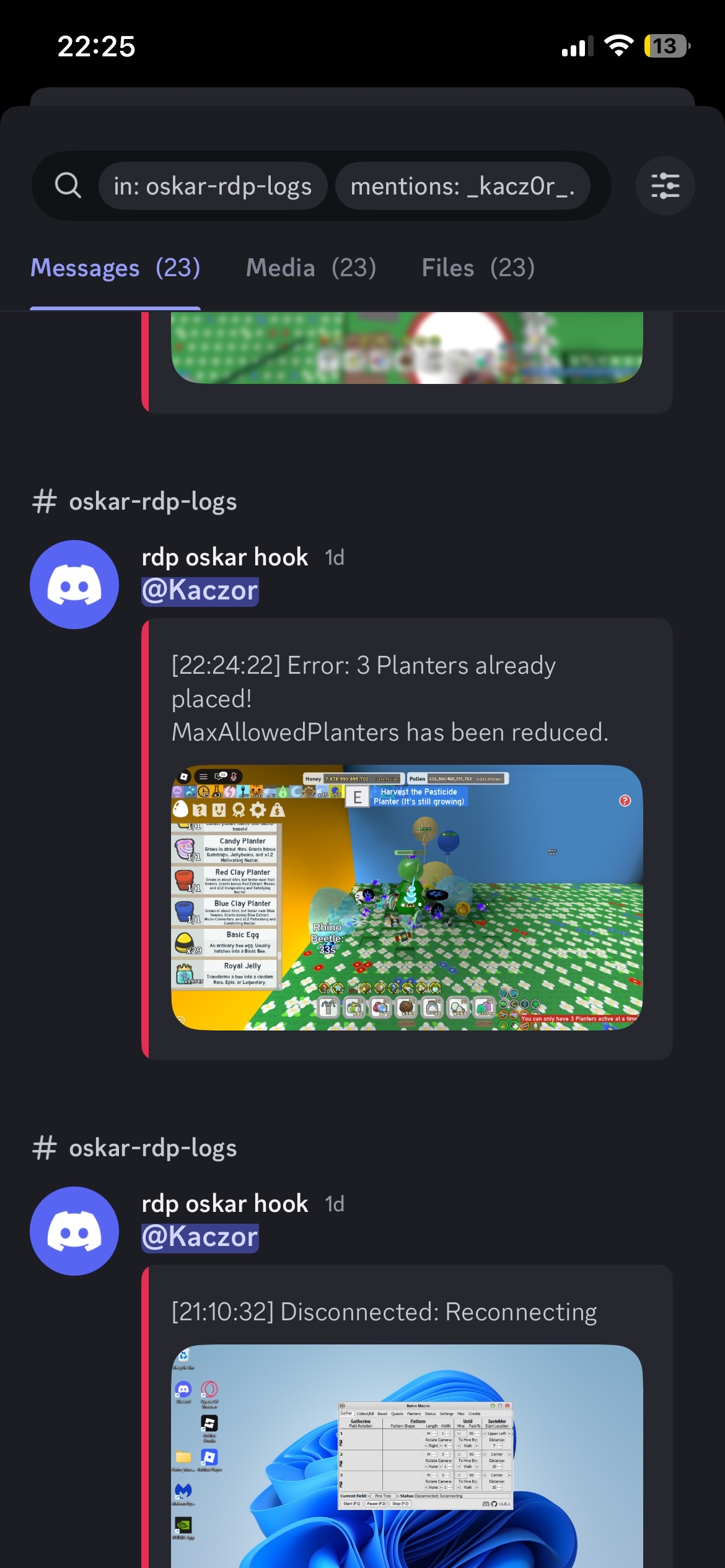
Task: Switch to the Files (23) tab
Action: point(478,268)
